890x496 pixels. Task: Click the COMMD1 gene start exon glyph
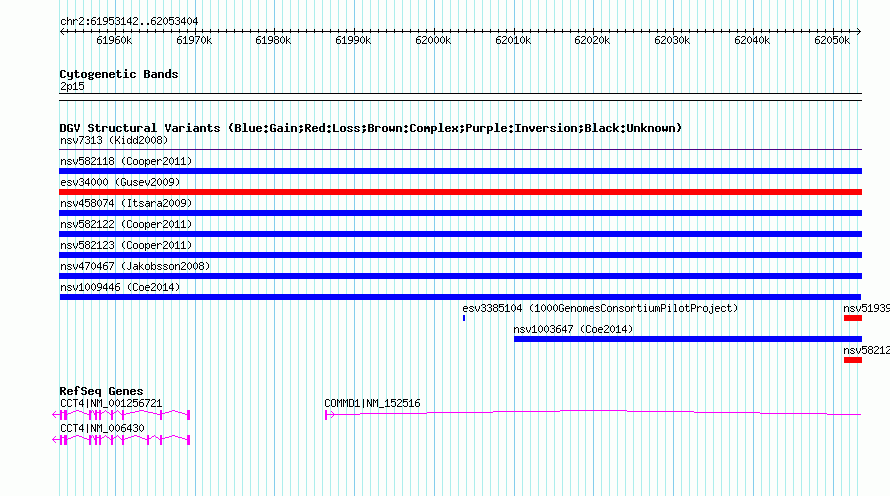pos(329,415)
